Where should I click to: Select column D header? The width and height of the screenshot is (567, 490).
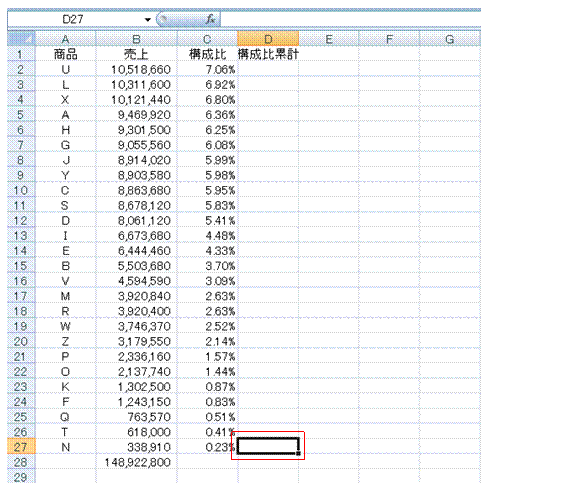[x=268, y=39]
